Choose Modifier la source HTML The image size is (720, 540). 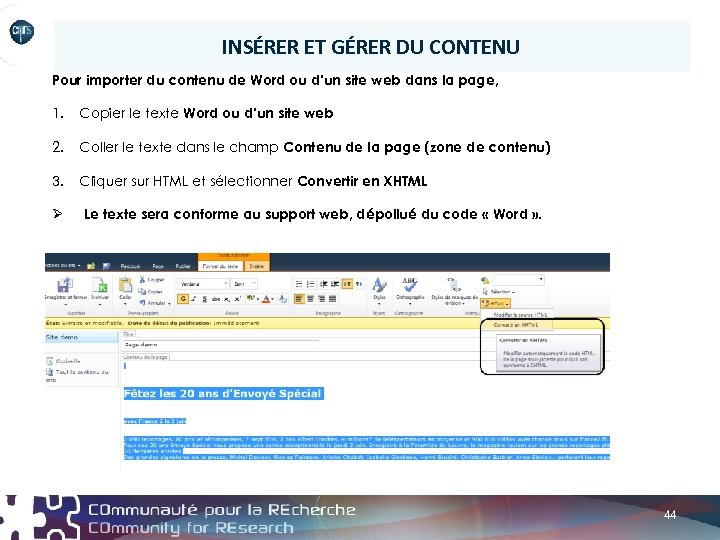point(520,315)
